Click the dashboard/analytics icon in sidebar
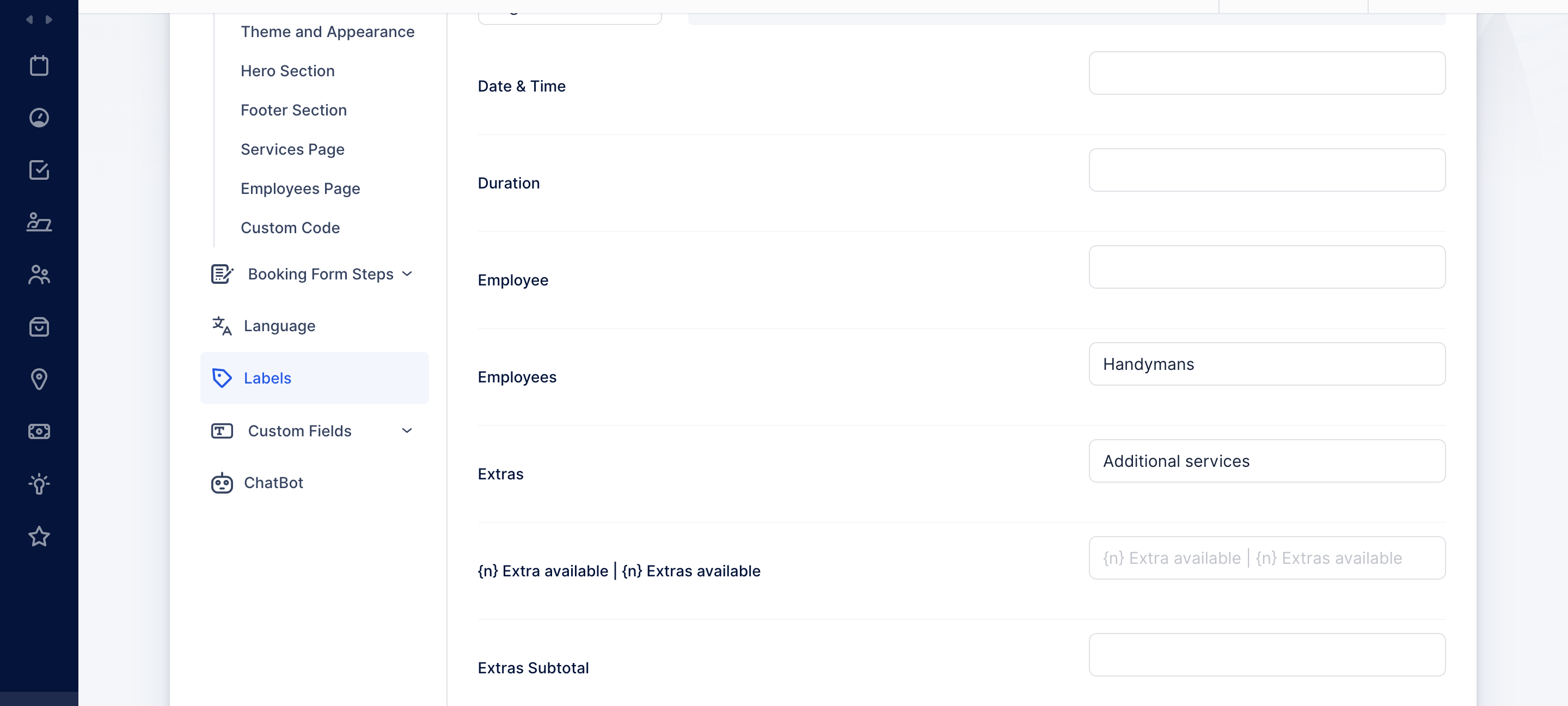 tap(39, 118)
